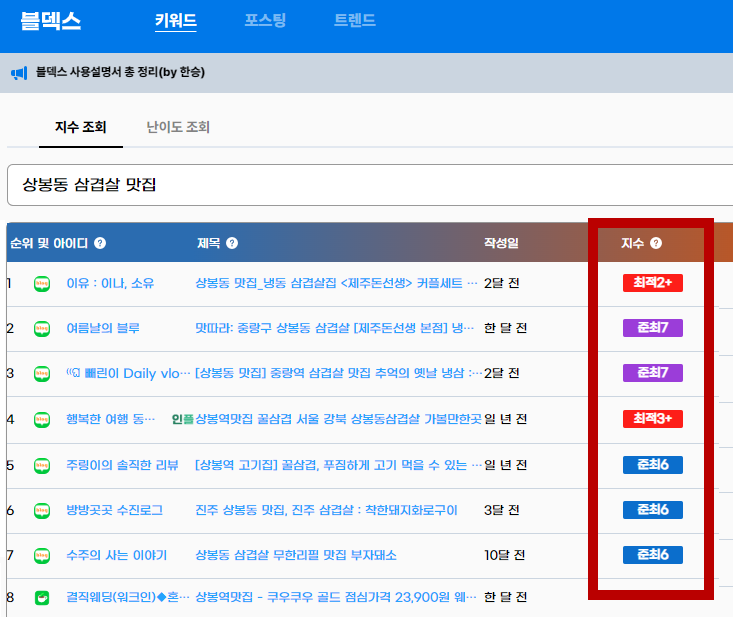733x617 pixels.
Task: Click blog icon beside 방방곳곳 수진로그
Action: point(42,510)
